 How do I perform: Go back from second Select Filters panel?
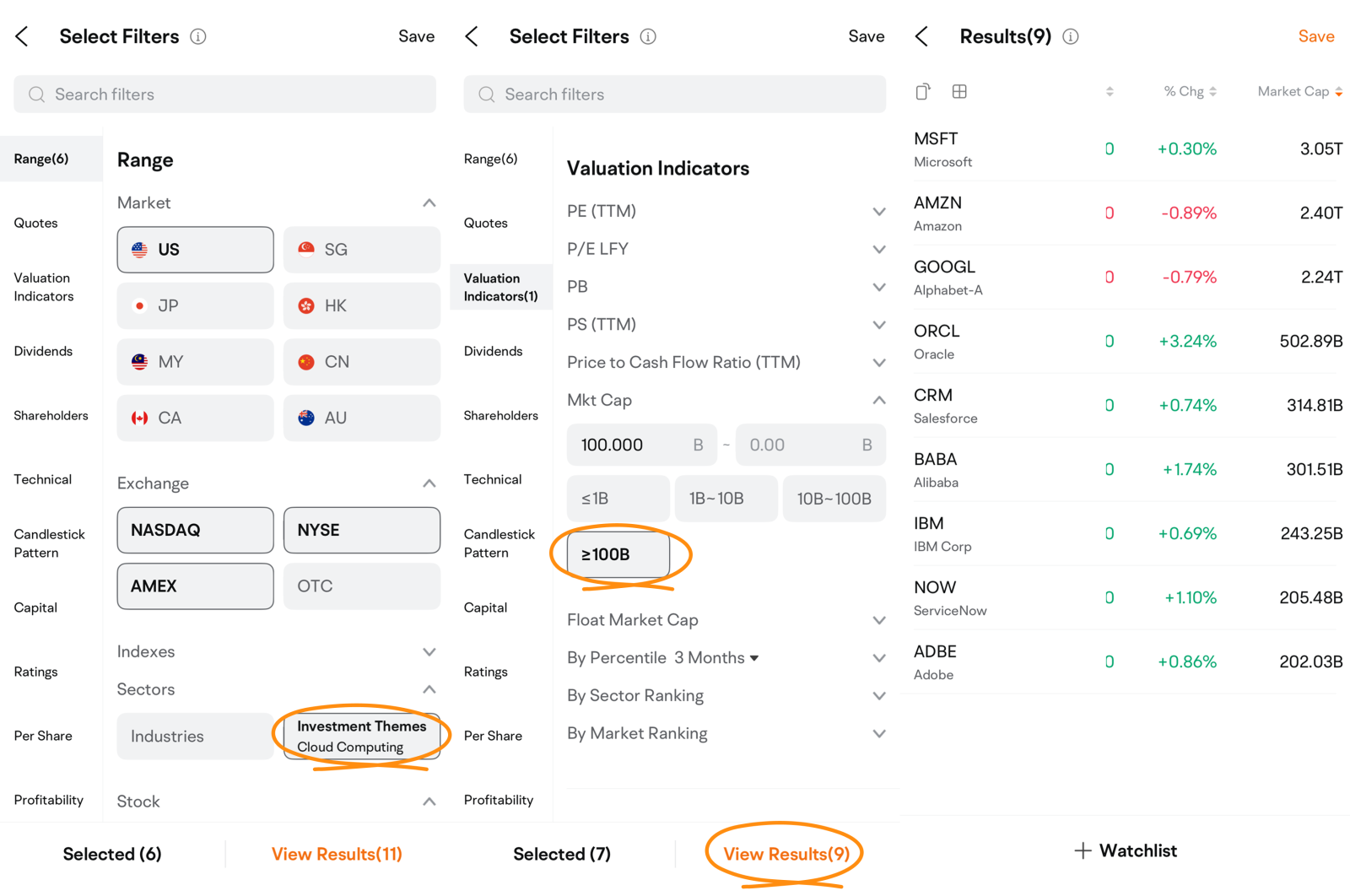[472, 36]
